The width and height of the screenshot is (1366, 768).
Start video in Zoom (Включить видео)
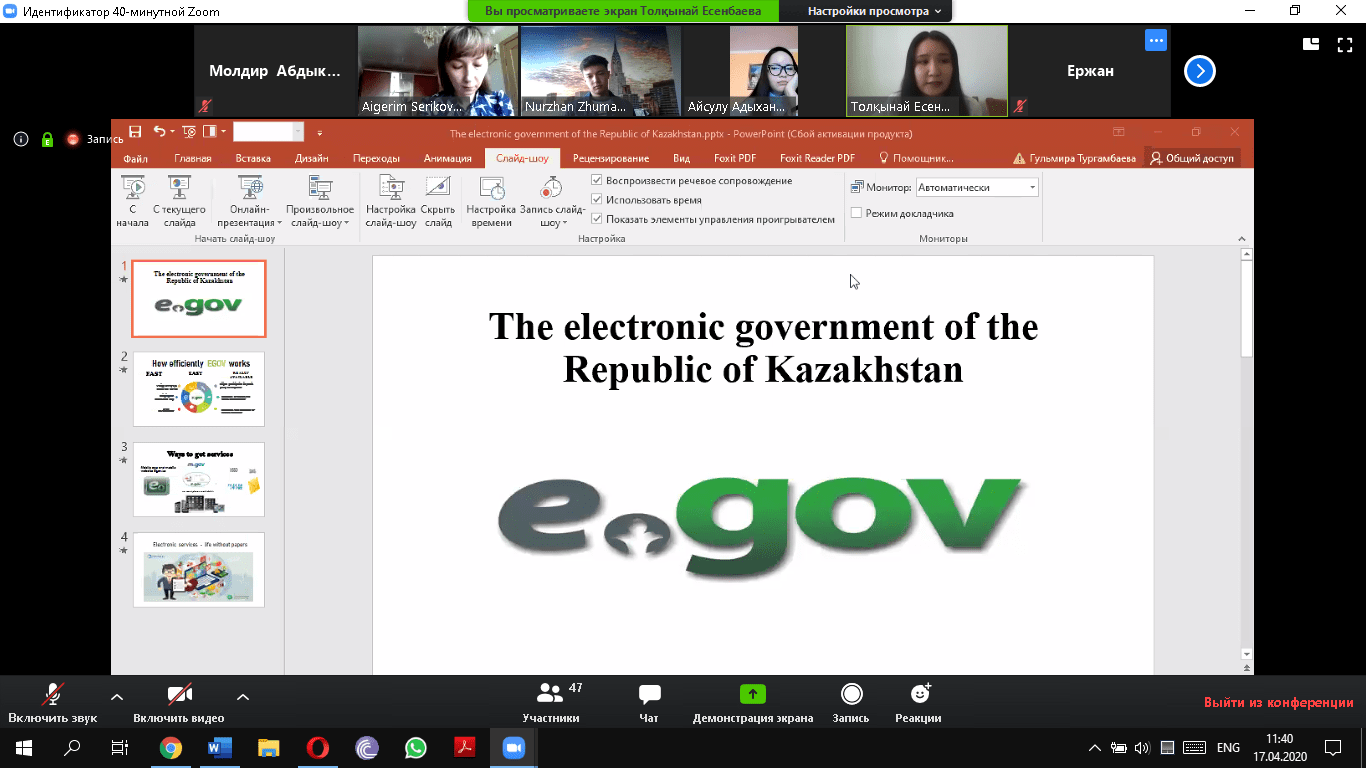click(x=179, y=704)
